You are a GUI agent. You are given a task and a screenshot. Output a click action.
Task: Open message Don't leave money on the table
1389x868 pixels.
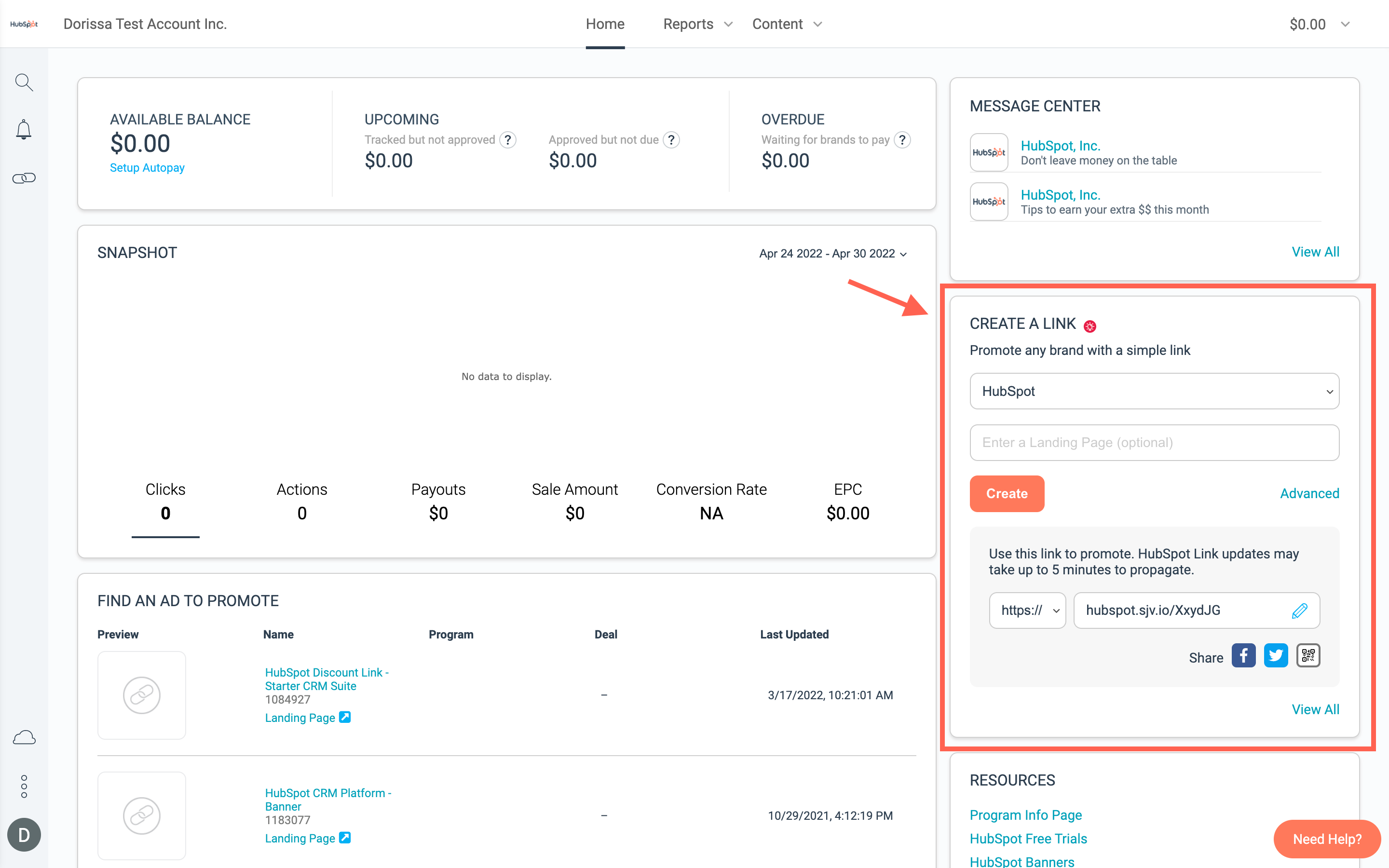[x=1099, y=161]
